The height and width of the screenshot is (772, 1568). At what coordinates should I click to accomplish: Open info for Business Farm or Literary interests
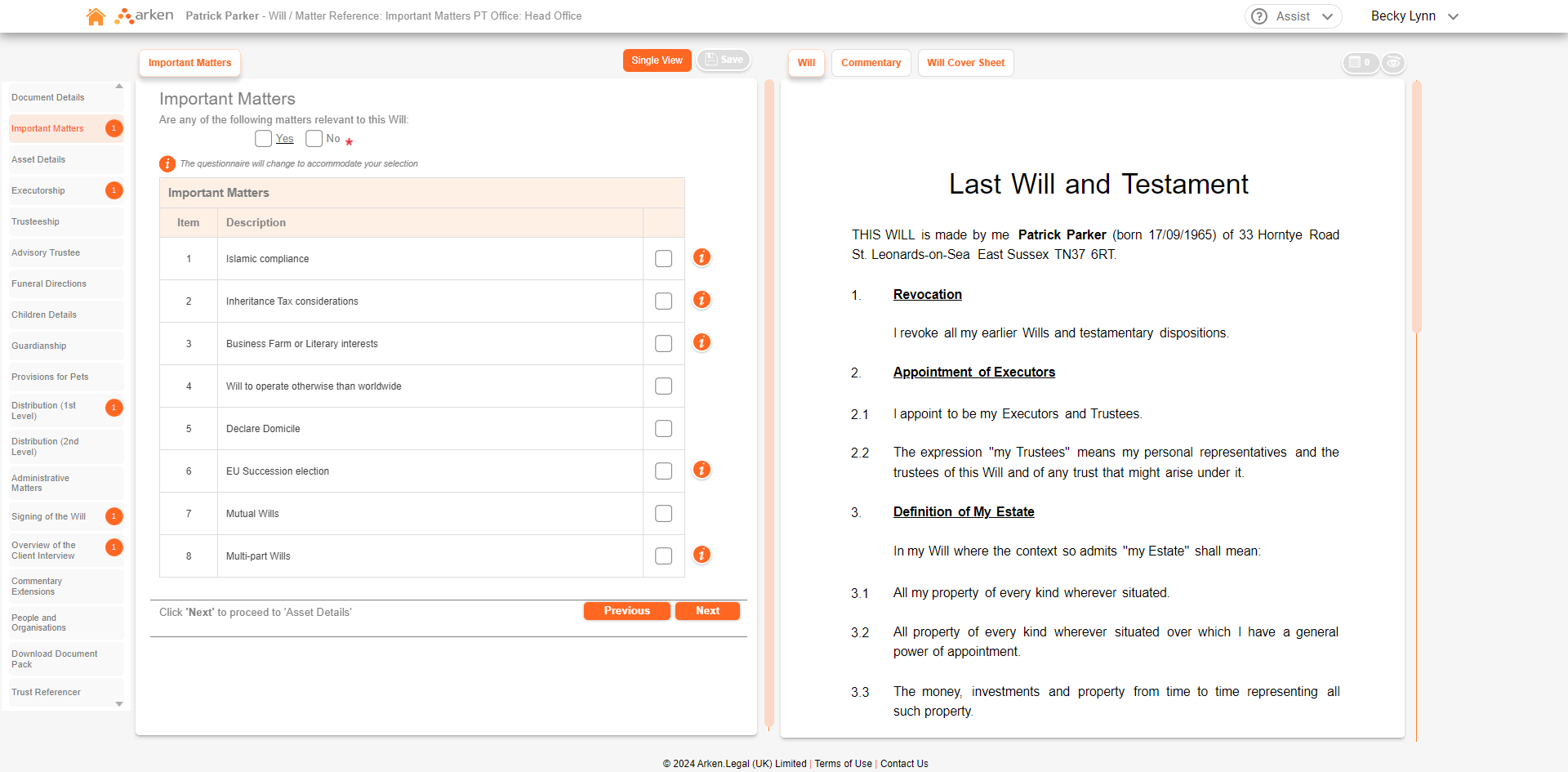[x=702, y=342]
